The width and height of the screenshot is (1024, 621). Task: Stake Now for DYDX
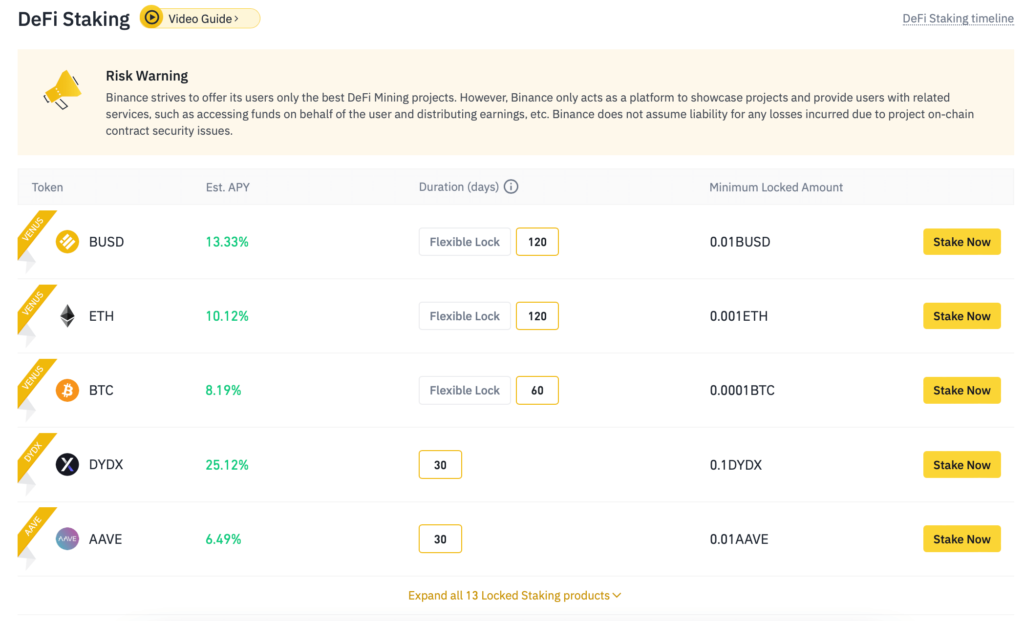(x=961, y=464)
